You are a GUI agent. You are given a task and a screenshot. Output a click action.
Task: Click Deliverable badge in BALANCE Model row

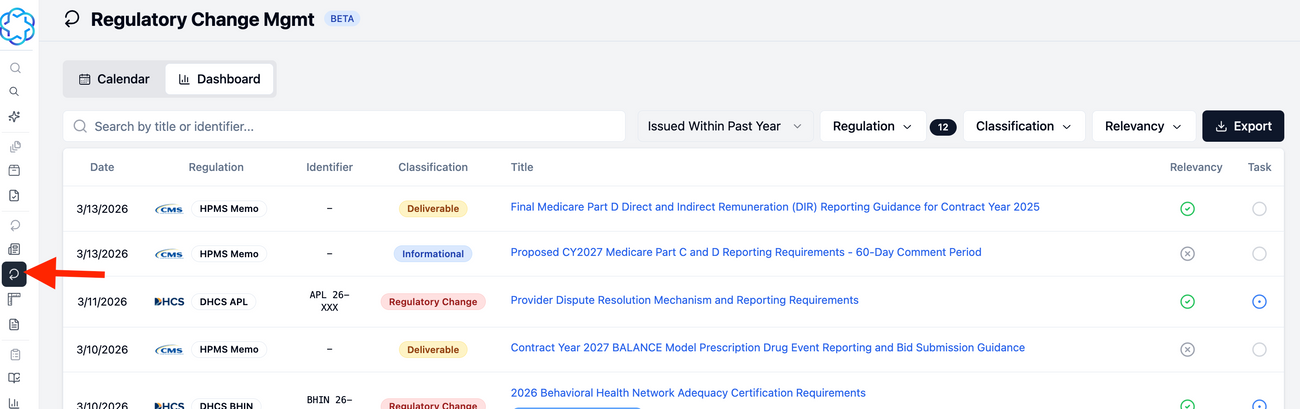pos(433,350)
